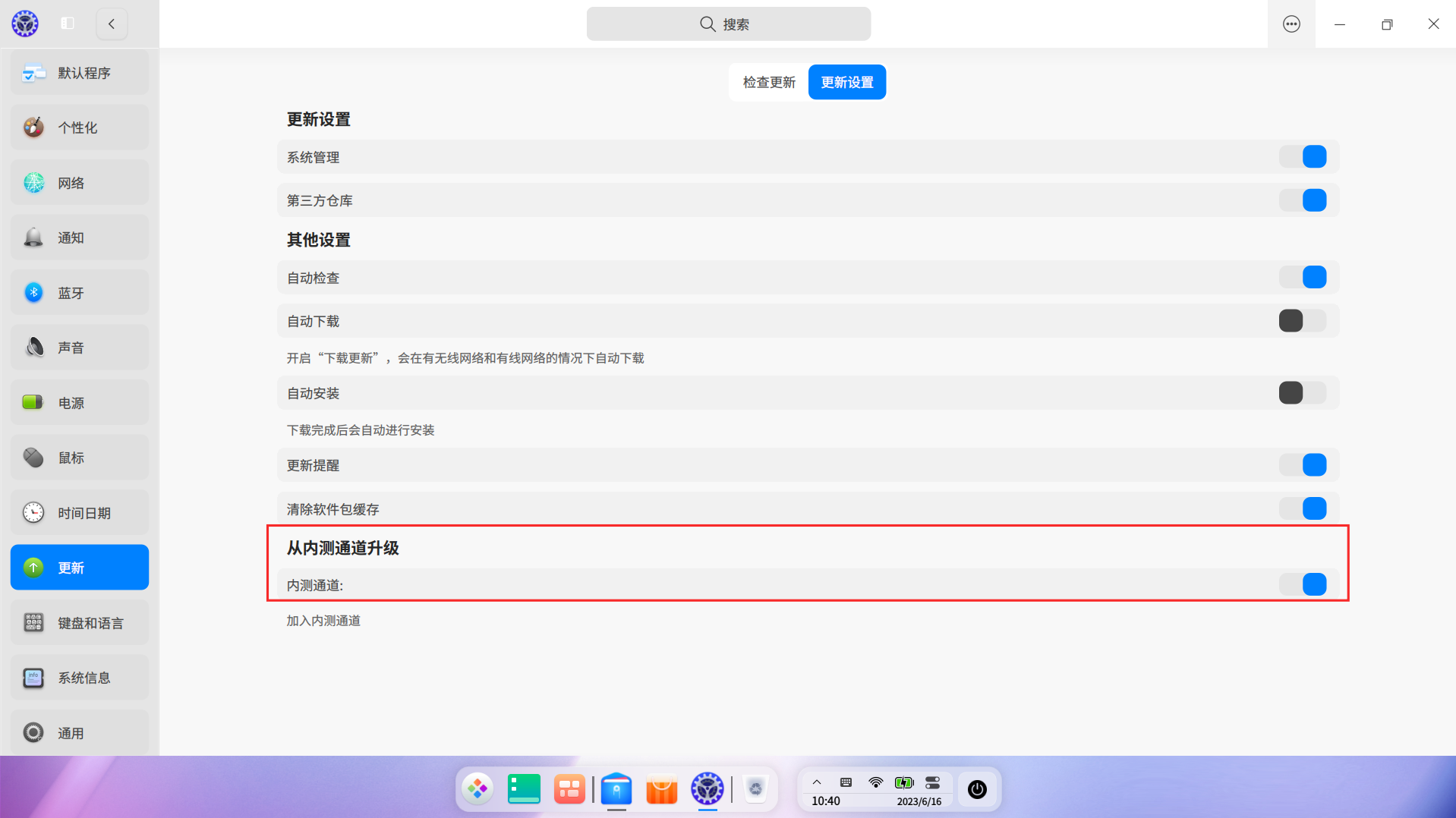Click inside the 搜索 search field
The height and width of the screenshot is (818, 1456).
pos(728,24)
